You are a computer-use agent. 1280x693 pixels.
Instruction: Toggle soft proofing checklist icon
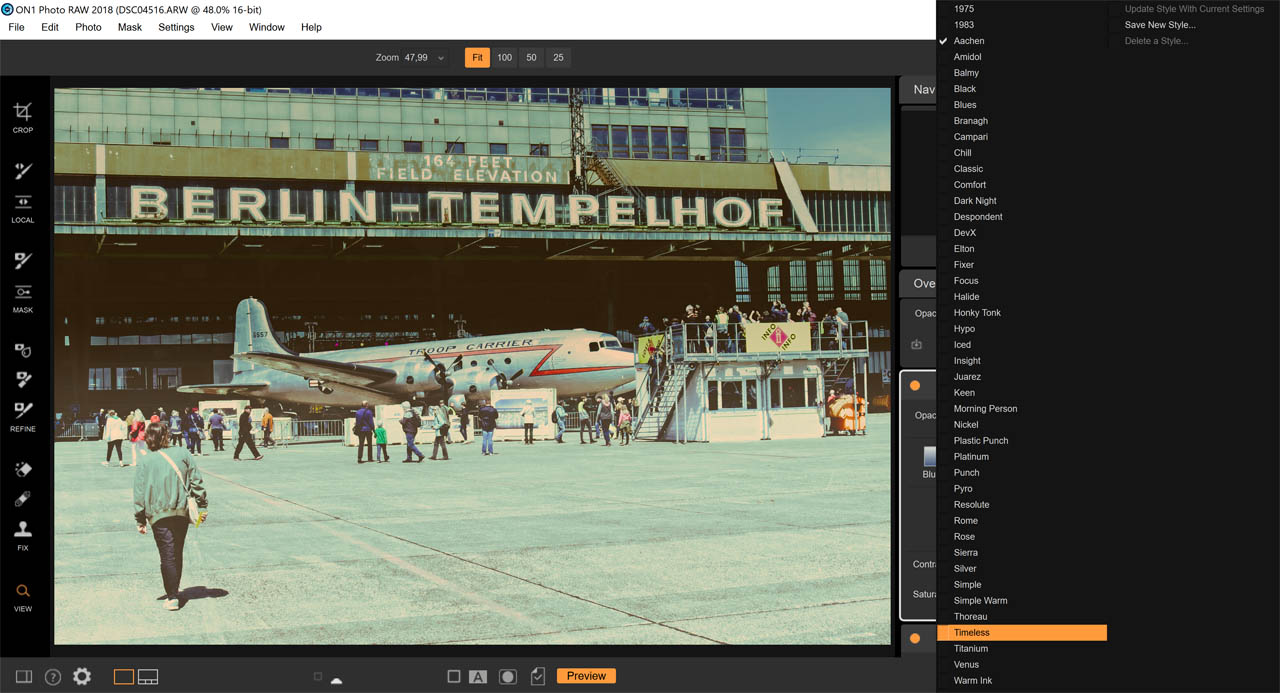click(x=538, y=676)
